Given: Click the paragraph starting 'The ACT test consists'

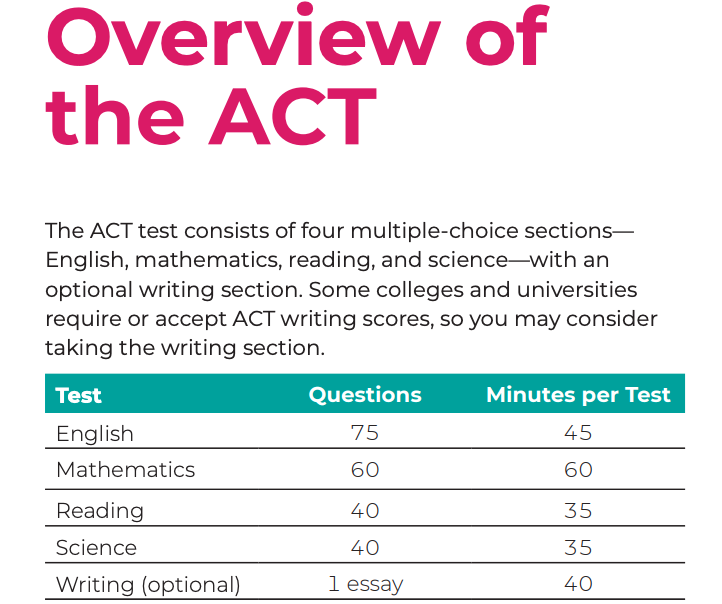Looking at the screenshot, I should [x=351, y=290].
